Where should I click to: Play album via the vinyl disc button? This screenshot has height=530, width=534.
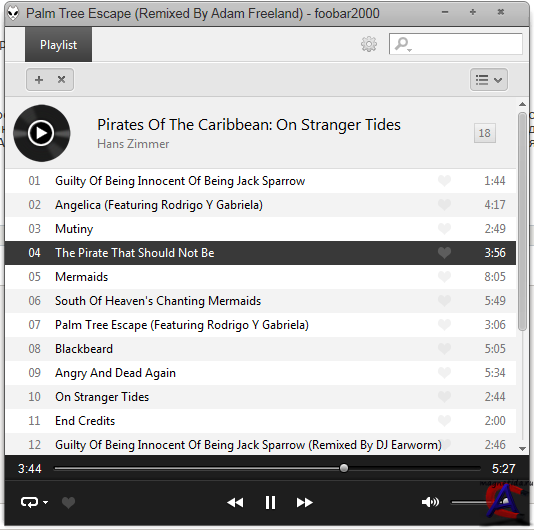pos(42,133)
